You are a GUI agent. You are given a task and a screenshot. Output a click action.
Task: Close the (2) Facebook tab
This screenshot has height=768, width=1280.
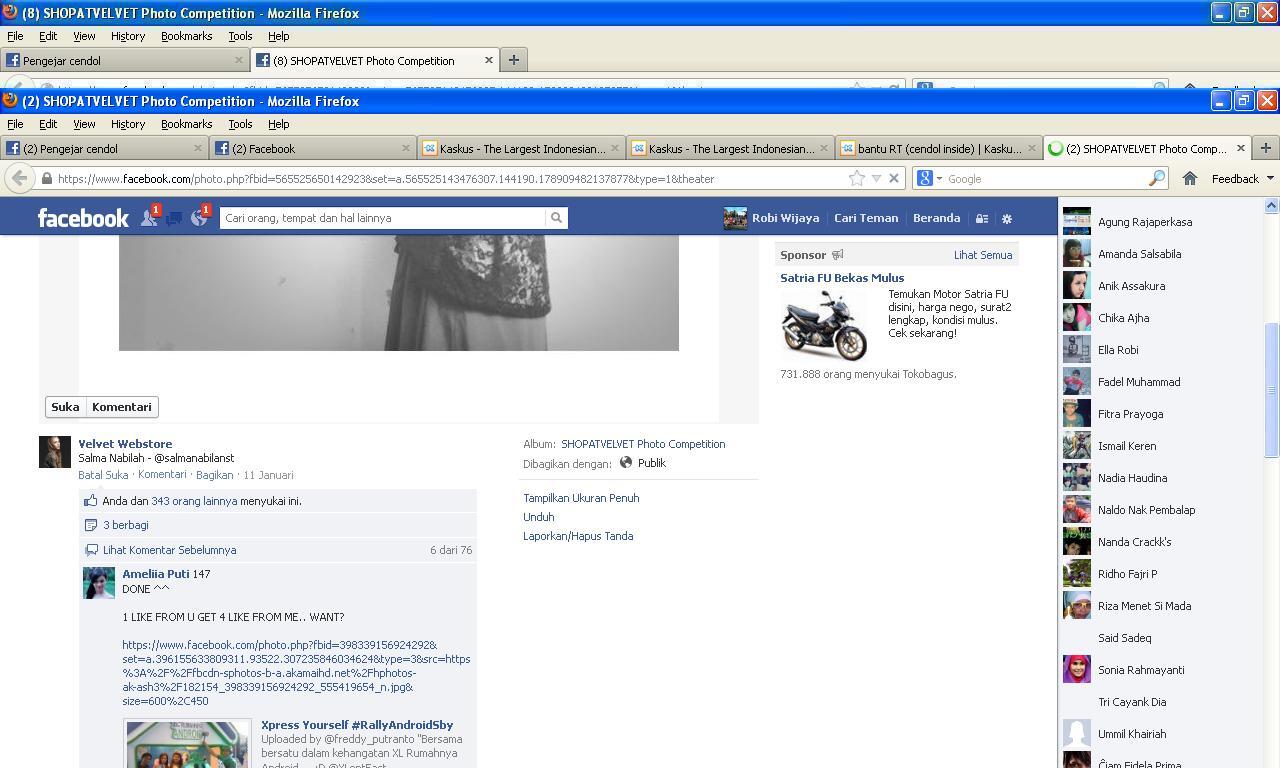click(x=405, y=148)
